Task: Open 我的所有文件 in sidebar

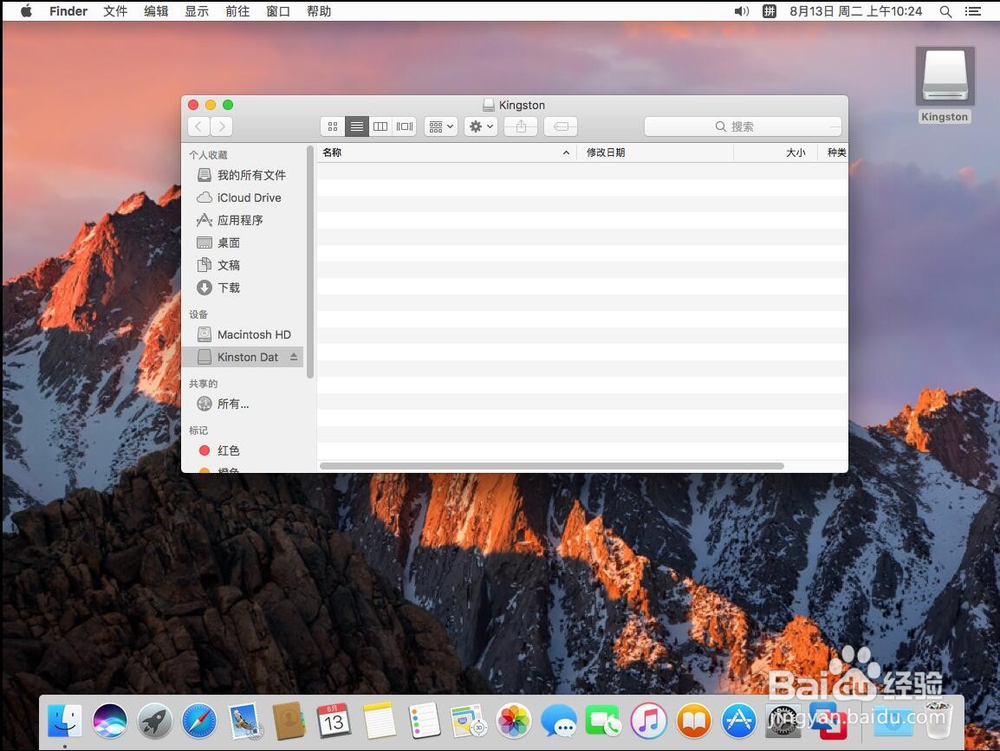Action: pos(242,175)
